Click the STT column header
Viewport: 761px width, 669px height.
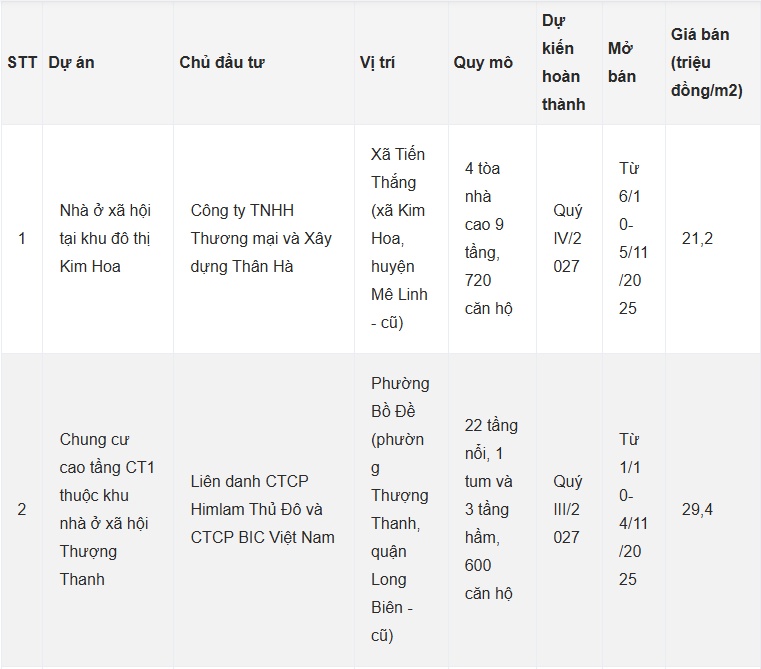(22, 62)
